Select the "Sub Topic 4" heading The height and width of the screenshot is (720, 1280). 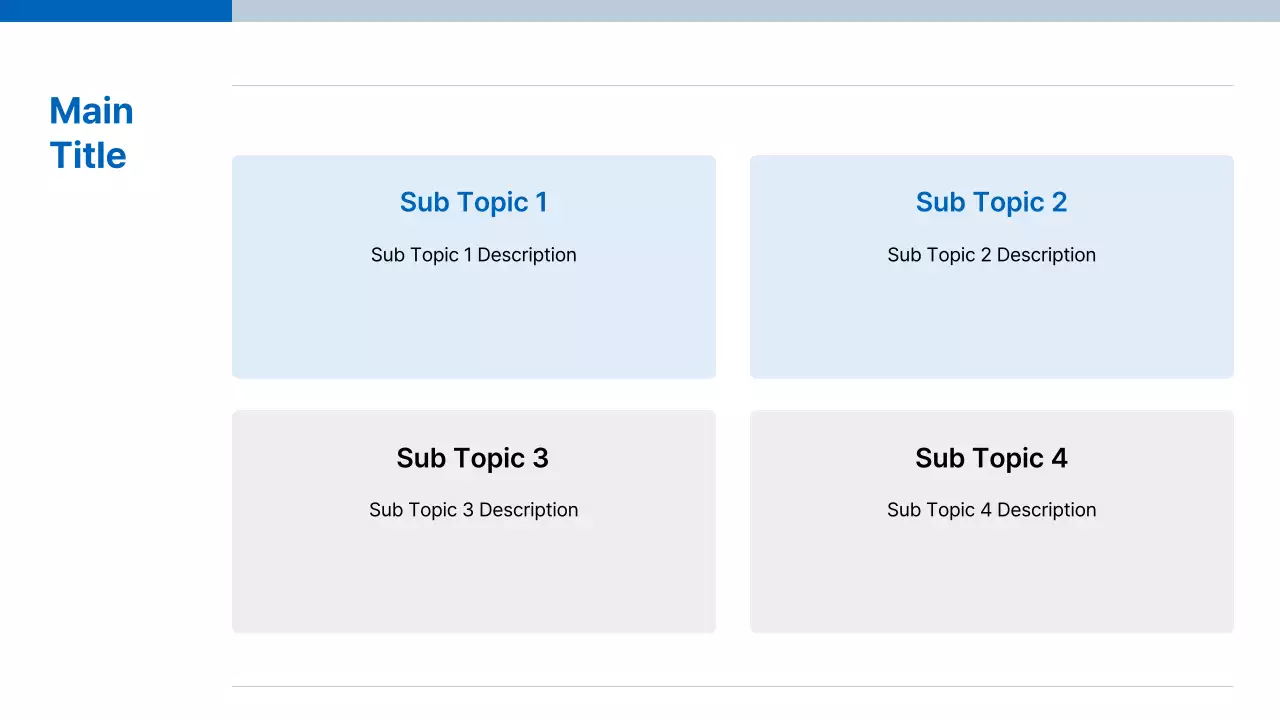click(991, 458)
